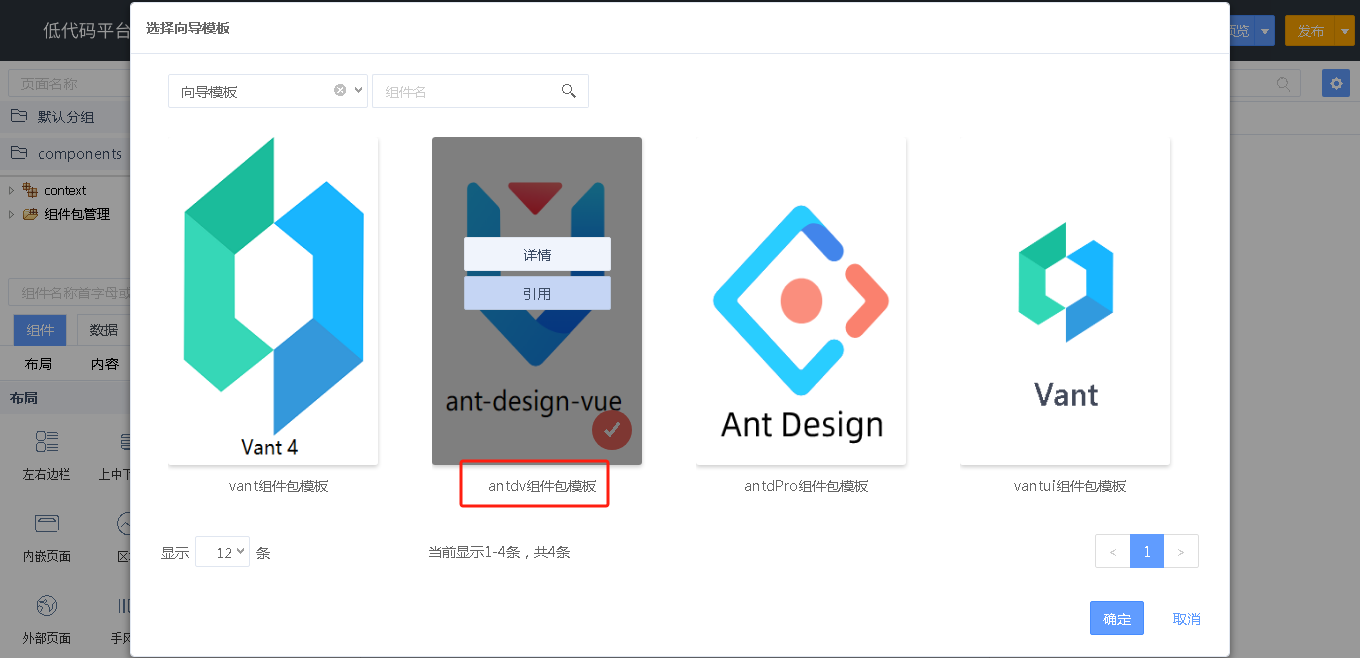This screenshot has width=1360, height=658.
Task: Click the 详情 button on antdv template
Action: [537, 254]
